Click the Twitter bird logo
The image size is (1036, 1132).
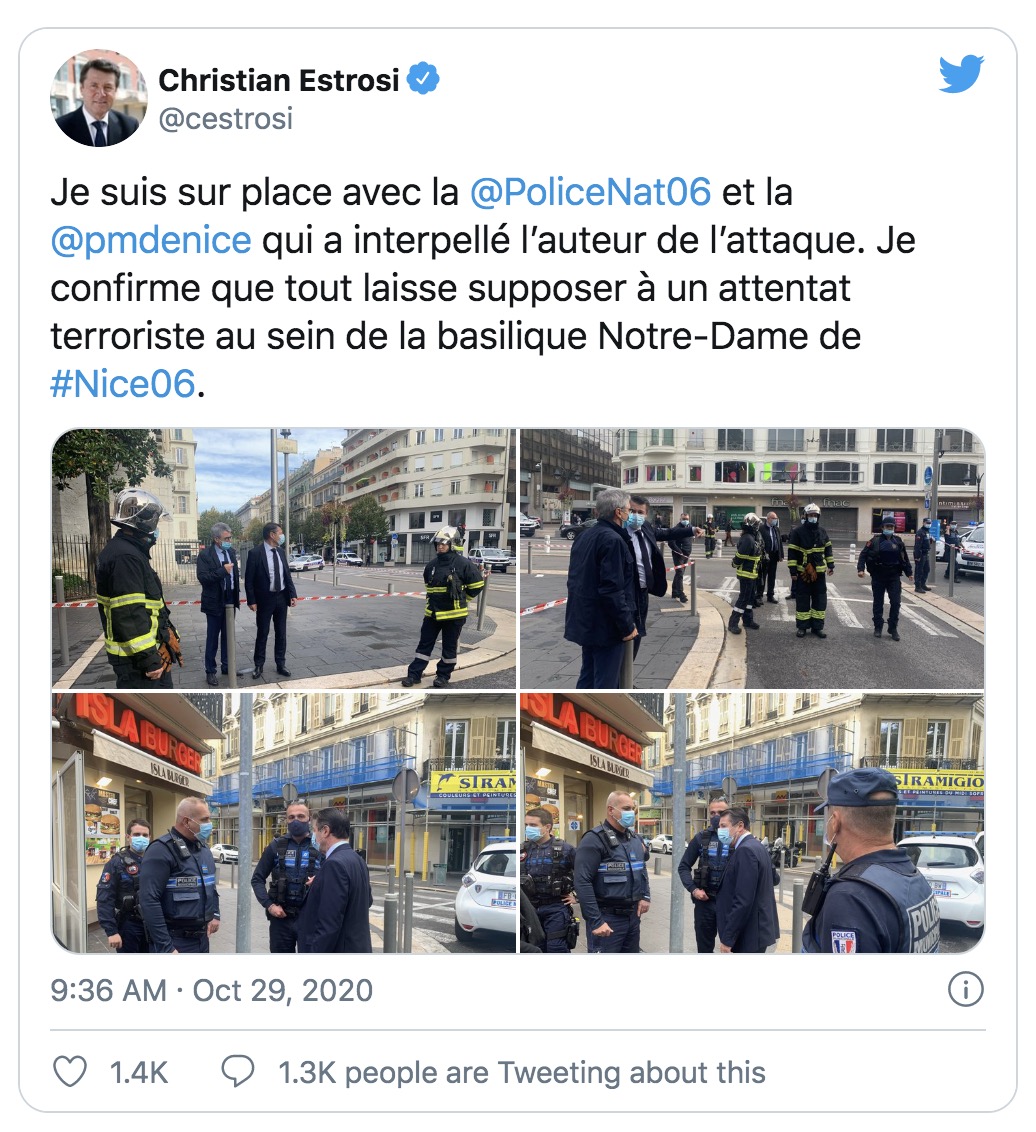961,74
